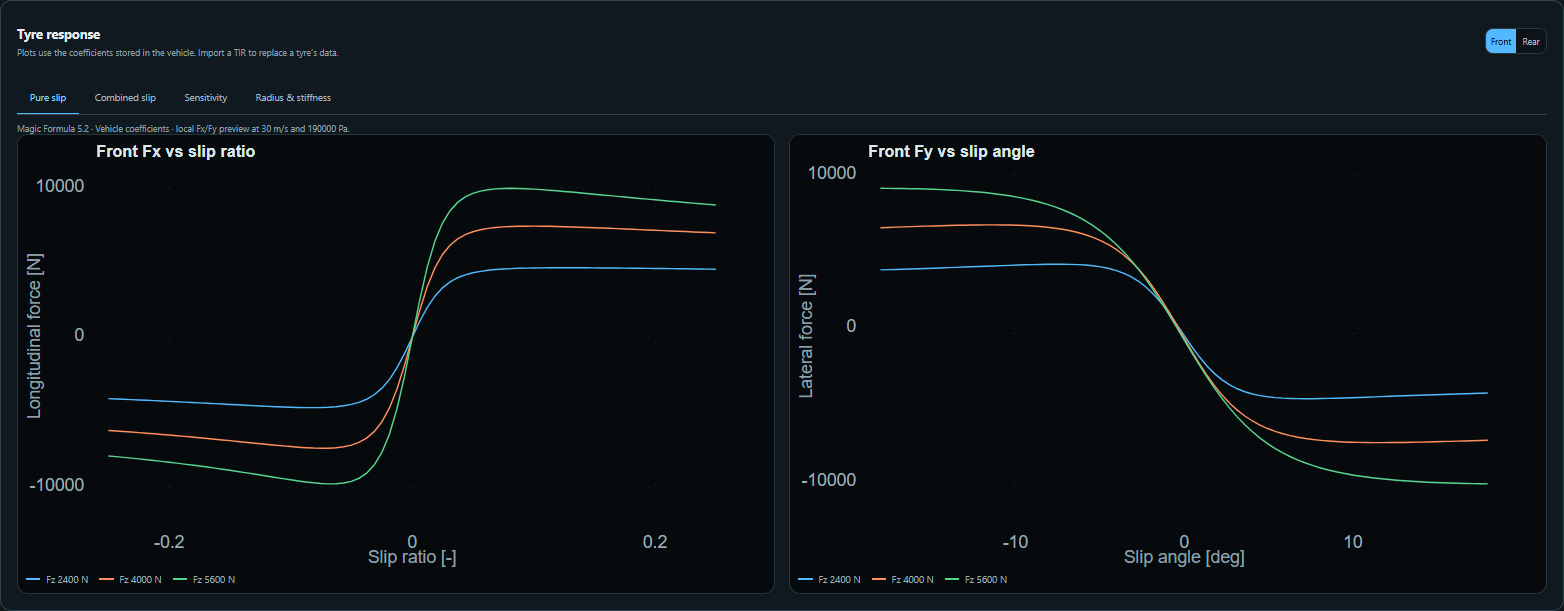Click the 'Tyre response' heading
The width and height of the screenshot is (1564, 611).
(x=58, y=35)
